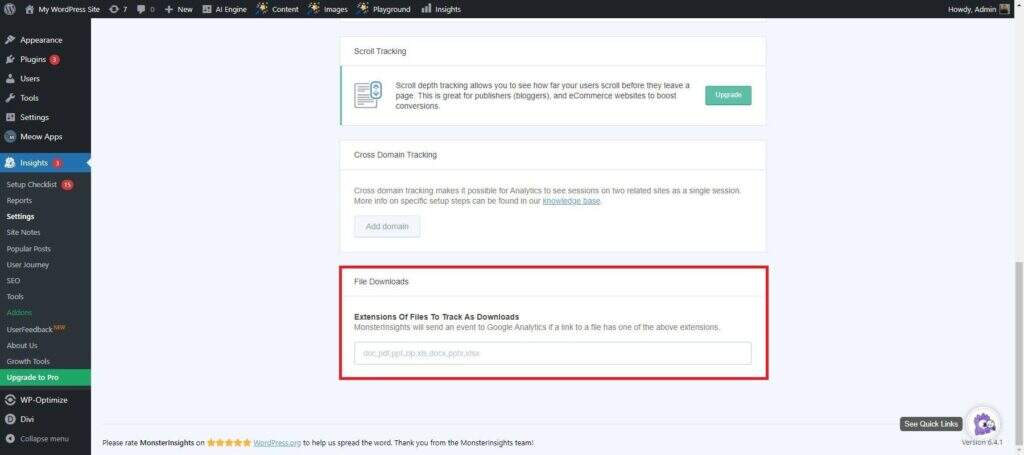
Task: Open the User Journey submenu
Action: coord(27,264)
